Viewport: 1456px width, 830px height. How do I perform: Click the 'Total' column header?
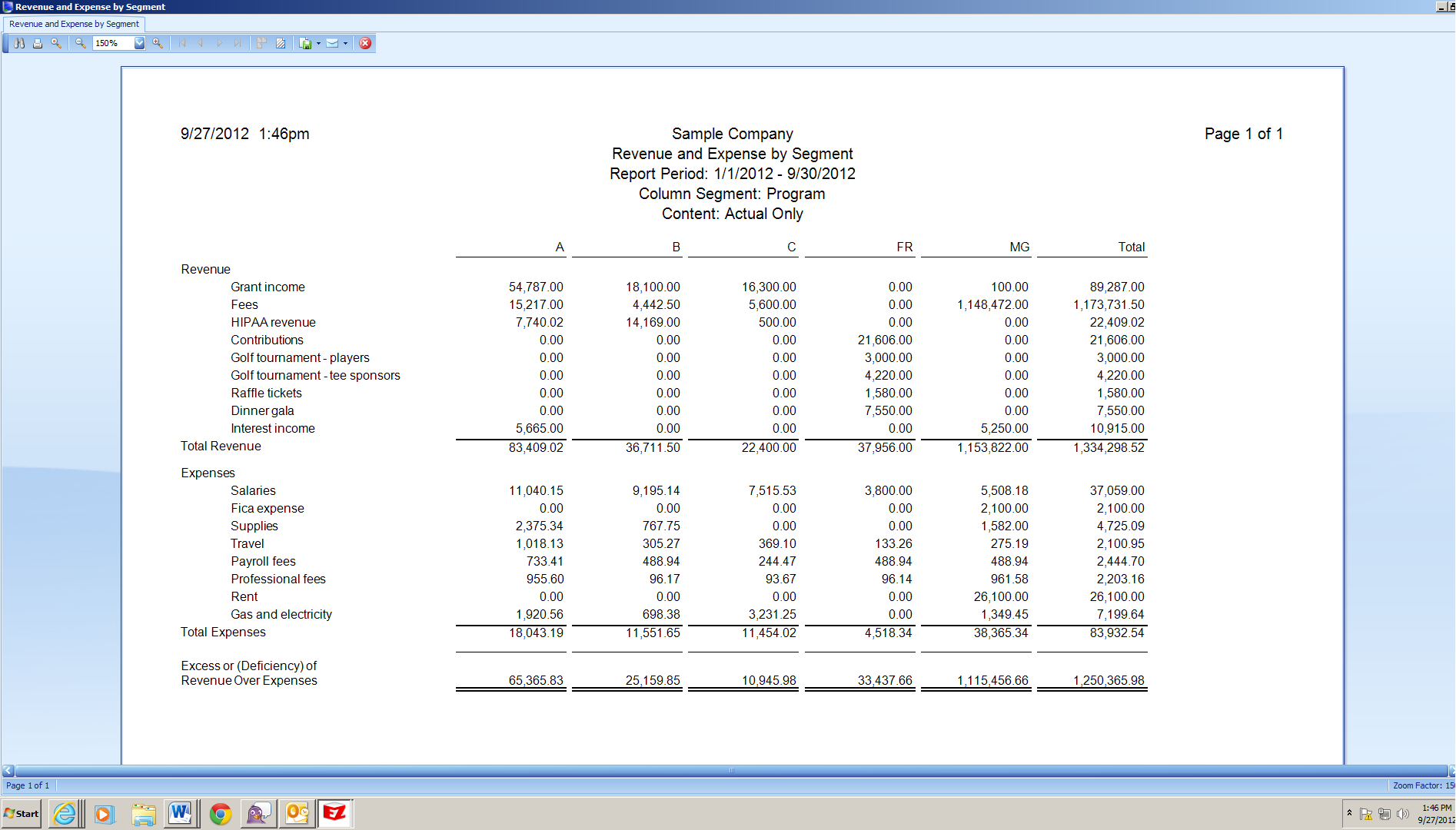[x=1131, y=247]
